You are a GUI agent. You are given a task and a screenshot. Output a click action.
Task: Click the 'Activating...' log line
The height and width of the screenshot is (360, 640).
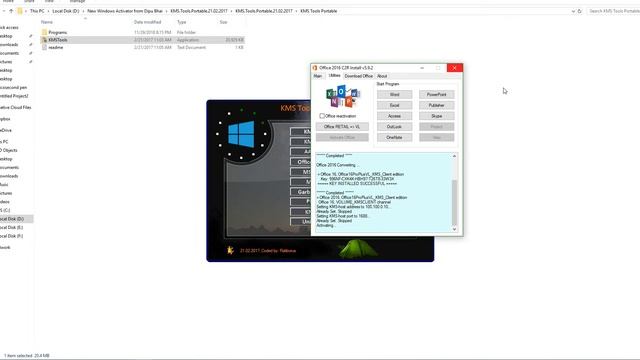[x=326, y=225]
